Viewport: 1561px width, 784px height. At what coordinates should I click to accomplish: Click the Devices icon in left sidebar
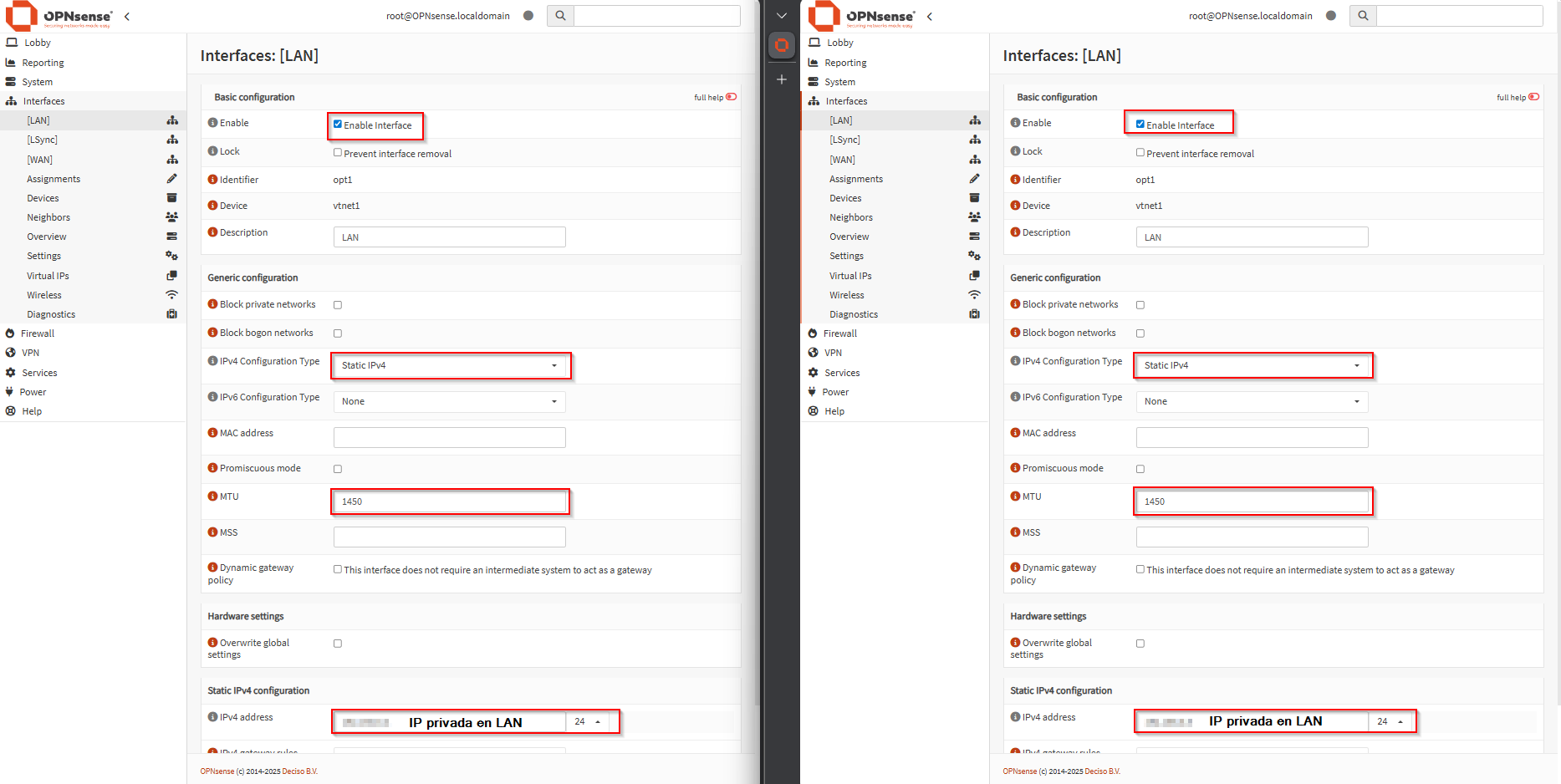coord(172,198)
